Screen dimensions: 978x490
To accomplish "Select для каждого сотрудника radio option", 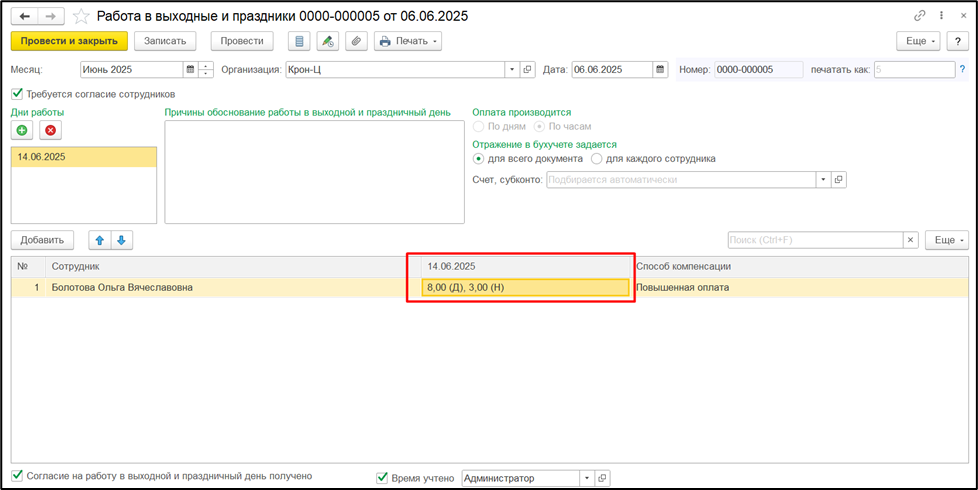I will click(597, 159).
